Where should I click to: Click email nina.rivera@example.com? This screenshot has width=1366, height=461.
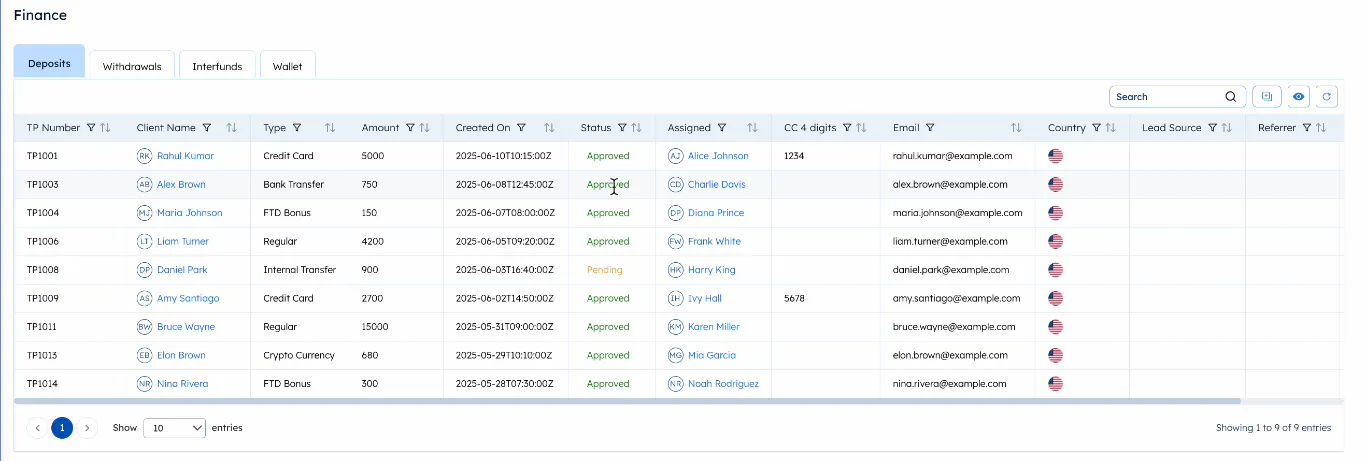pos(949,384)
